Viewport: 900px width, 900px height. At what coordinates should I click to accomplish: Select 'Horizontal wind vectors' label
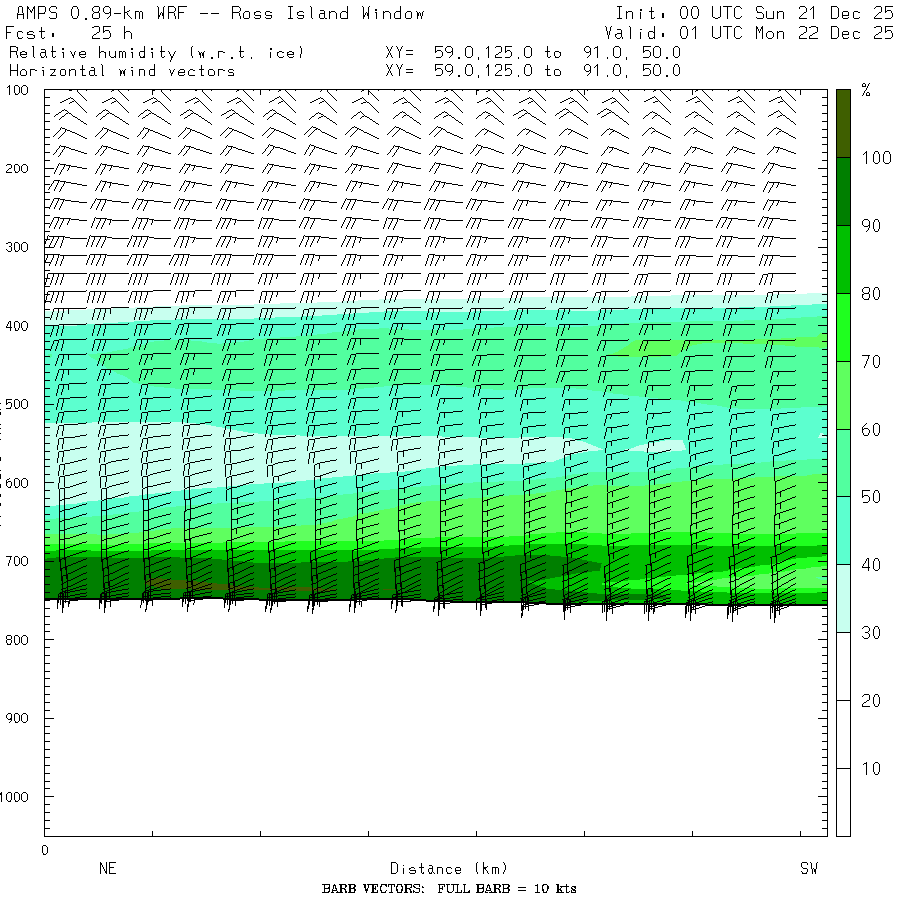(x=122, y=71)
